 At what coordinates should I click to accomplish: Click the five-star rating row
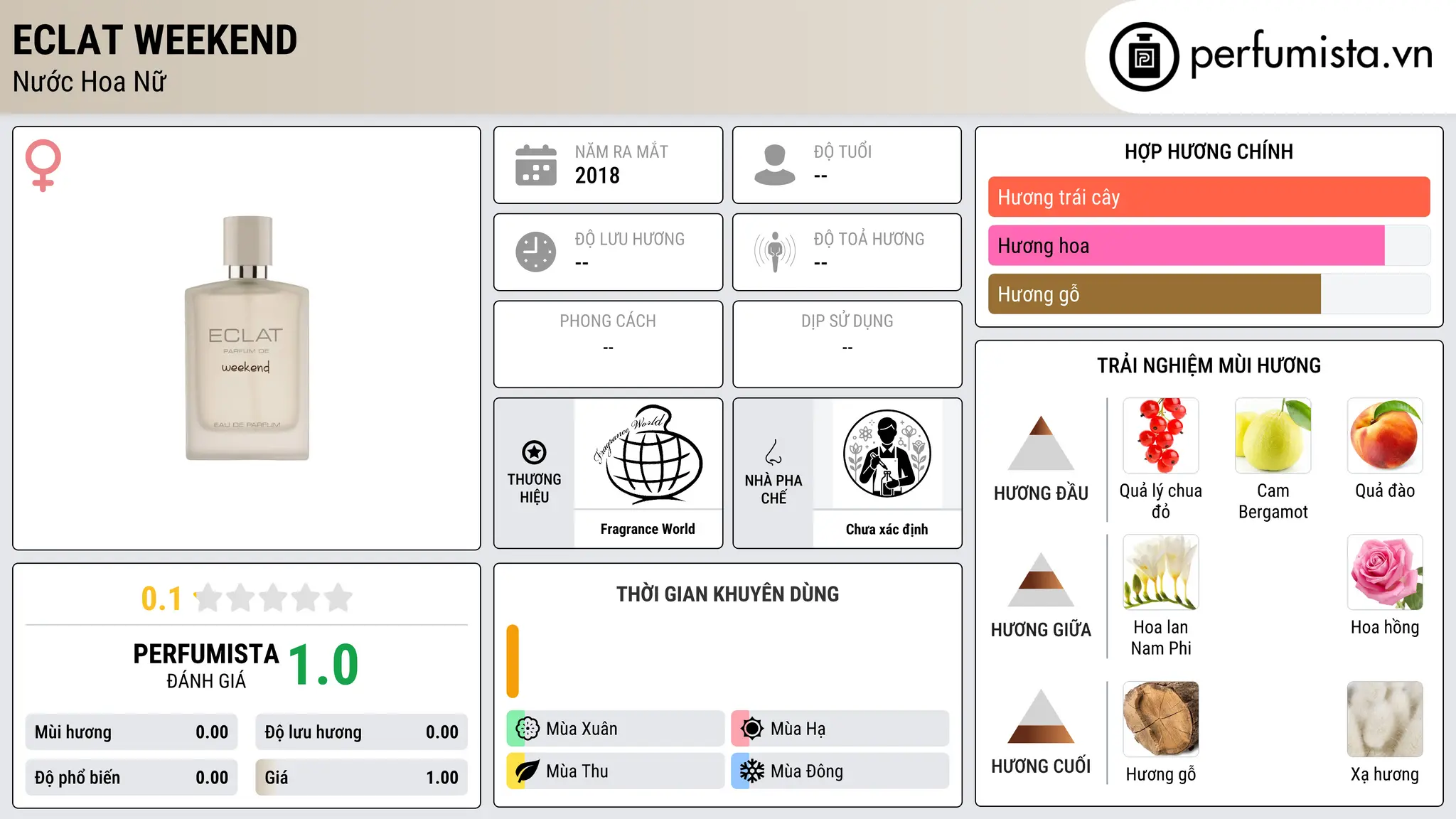(273, 598)
